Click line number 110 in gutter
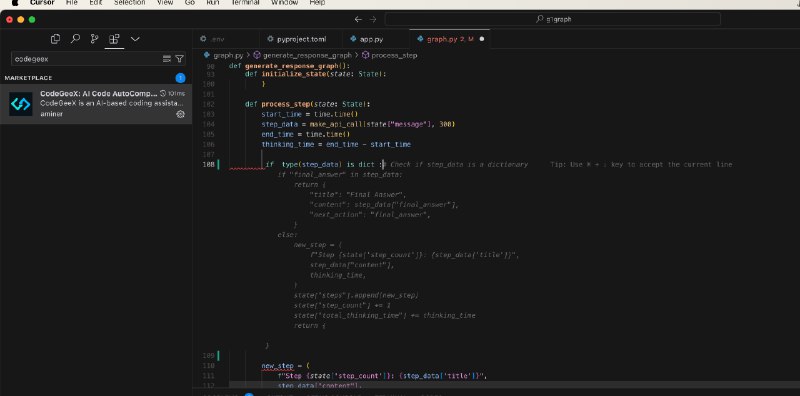The width and height of the screenshot is (800, 396). [x=209, y=366]
